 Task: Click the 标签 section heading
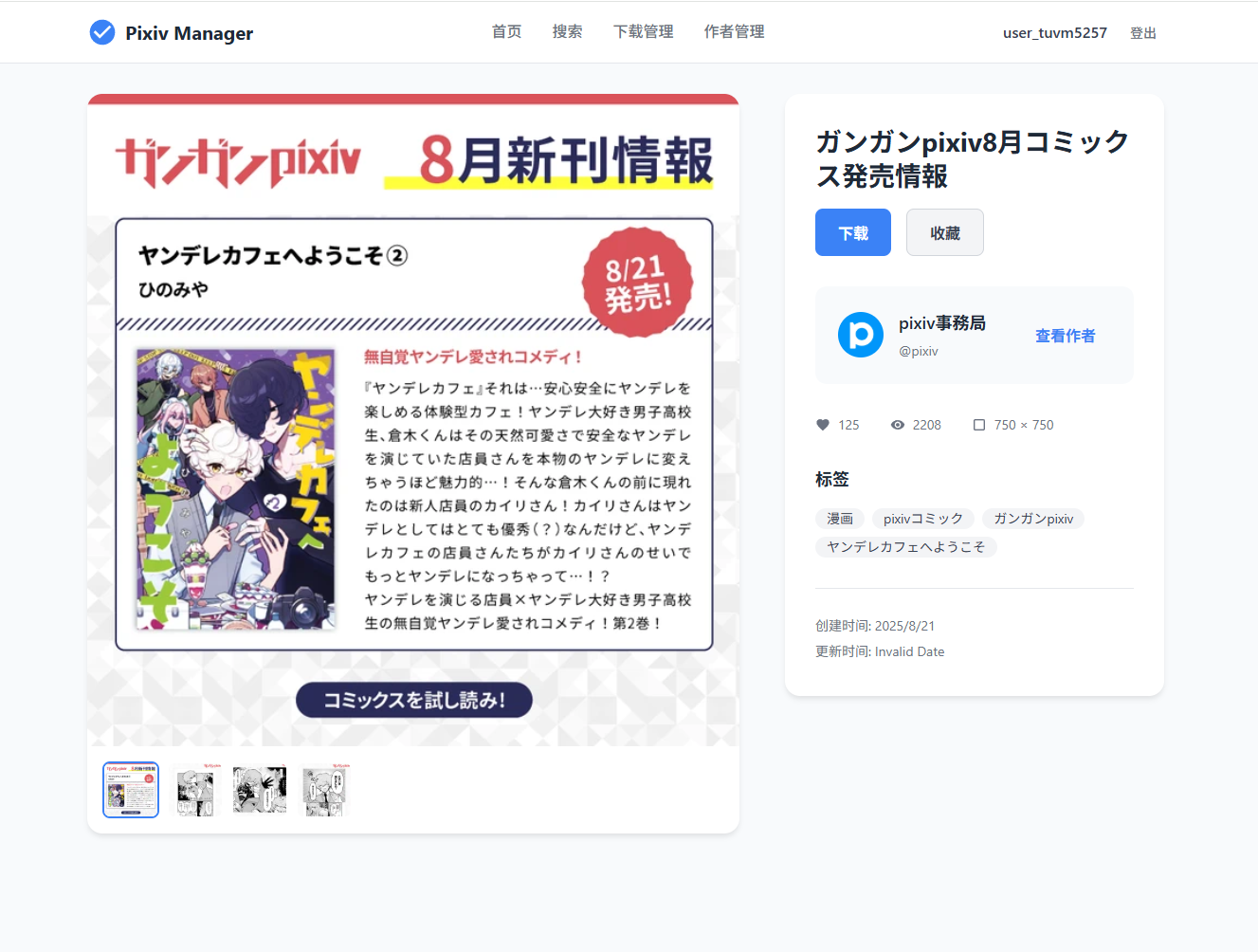click(832, 480)
